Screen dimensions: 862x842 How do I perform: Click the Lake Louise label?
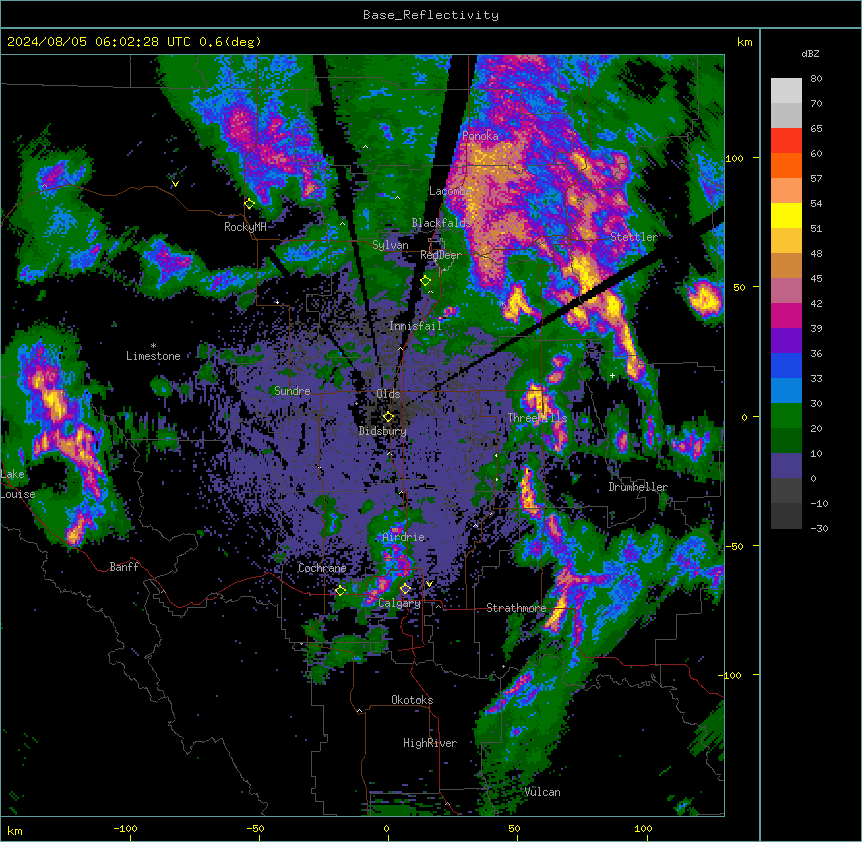pyautogui.click(x=18, y=484)
